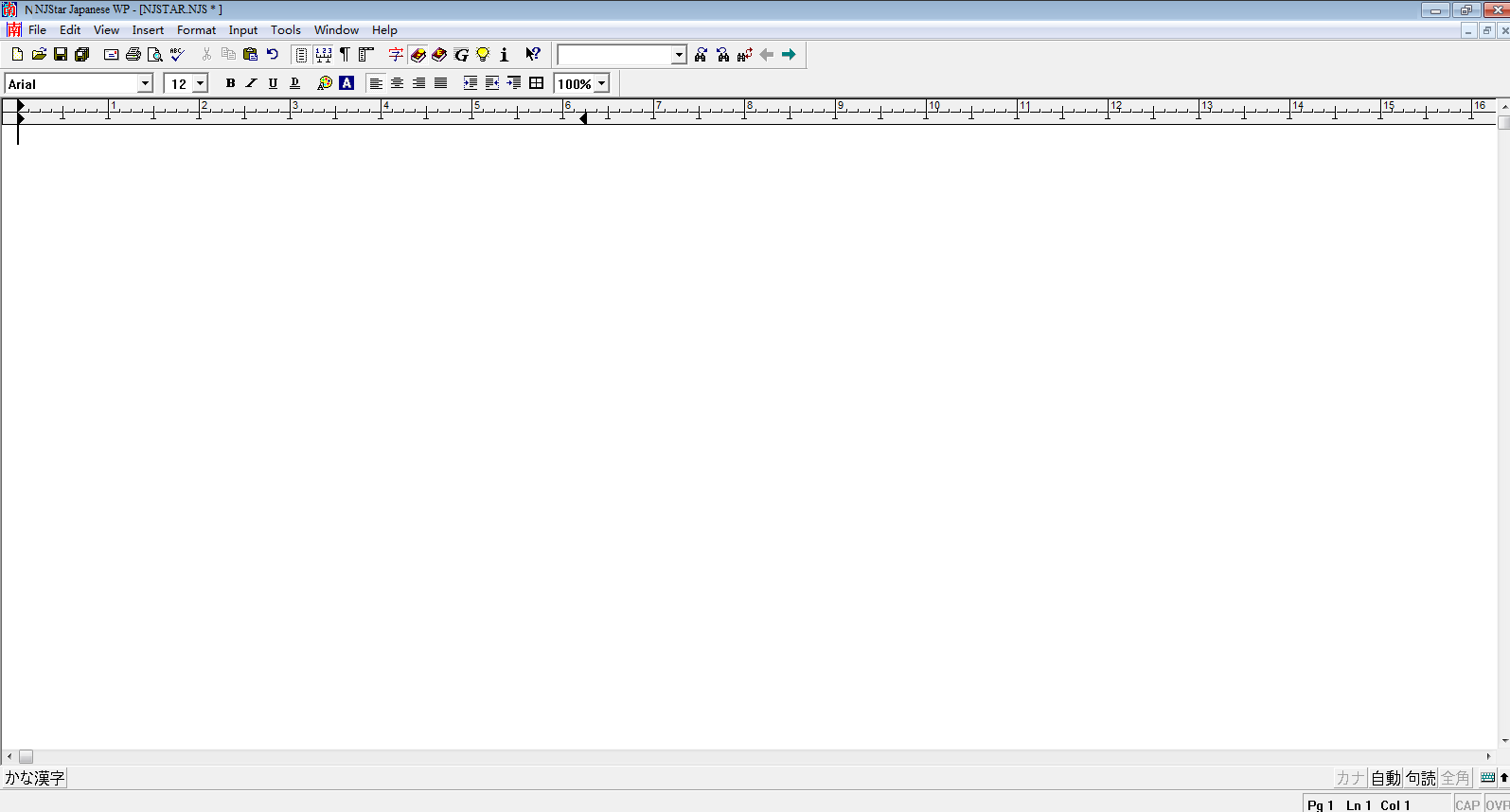The height and width of the screenshot is (812, 1510).
Task: Toggle the 自動 automatic conversion mode
Action: [x=1385, y=778]
